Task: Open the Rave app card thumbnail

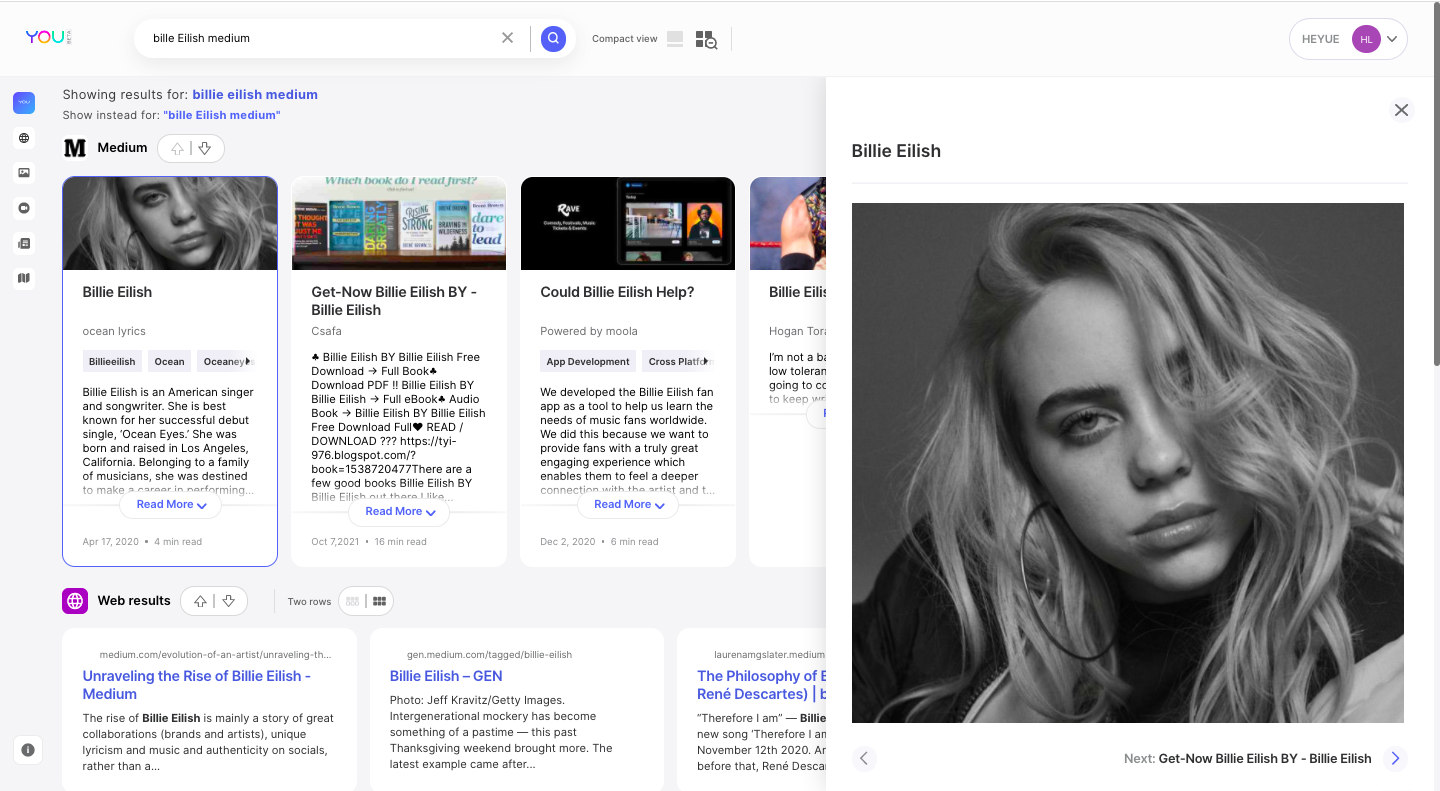Action: point(628,224)
